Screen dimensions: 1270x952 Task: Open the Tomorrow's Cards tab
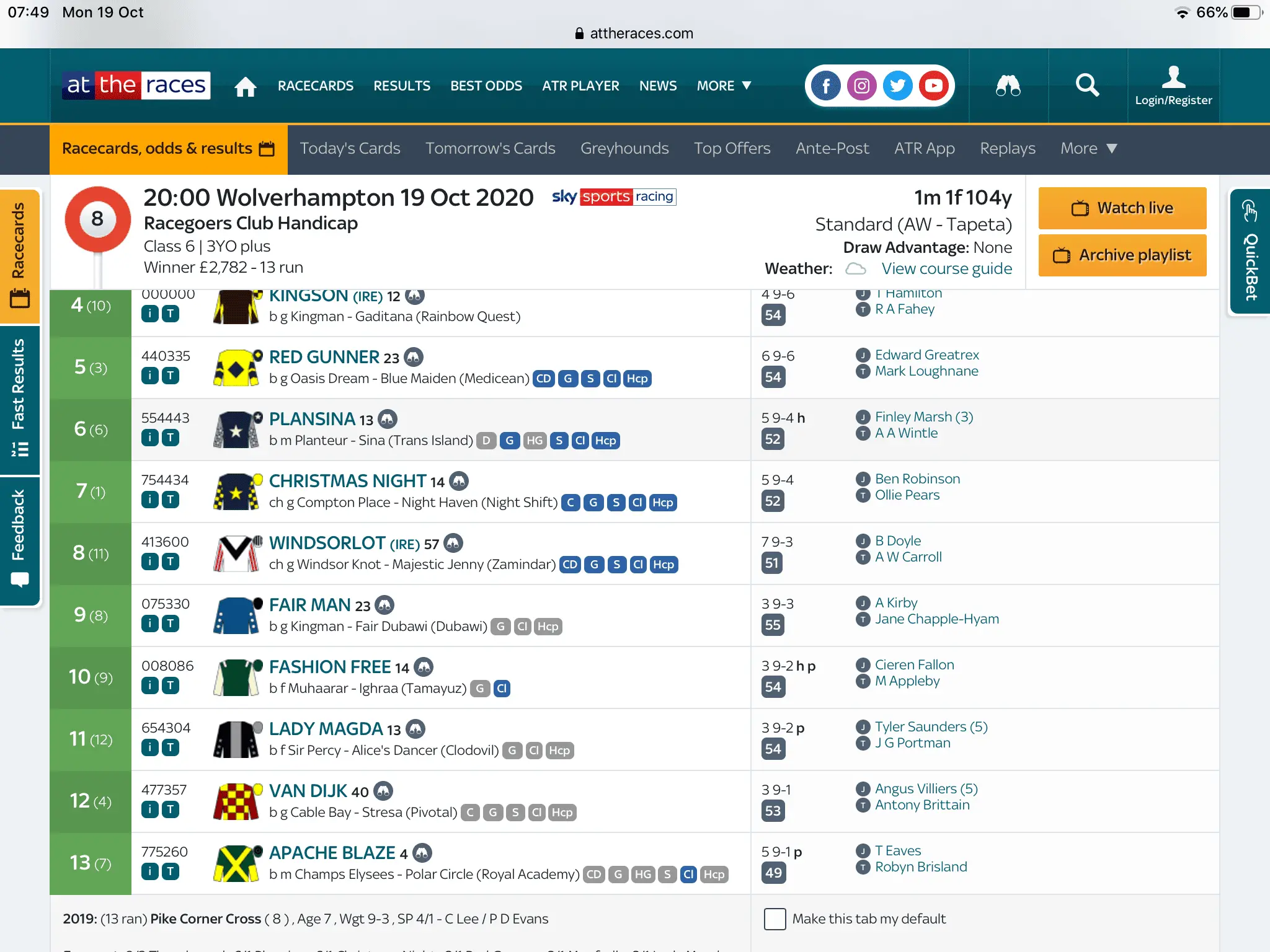tap(490, 149)
